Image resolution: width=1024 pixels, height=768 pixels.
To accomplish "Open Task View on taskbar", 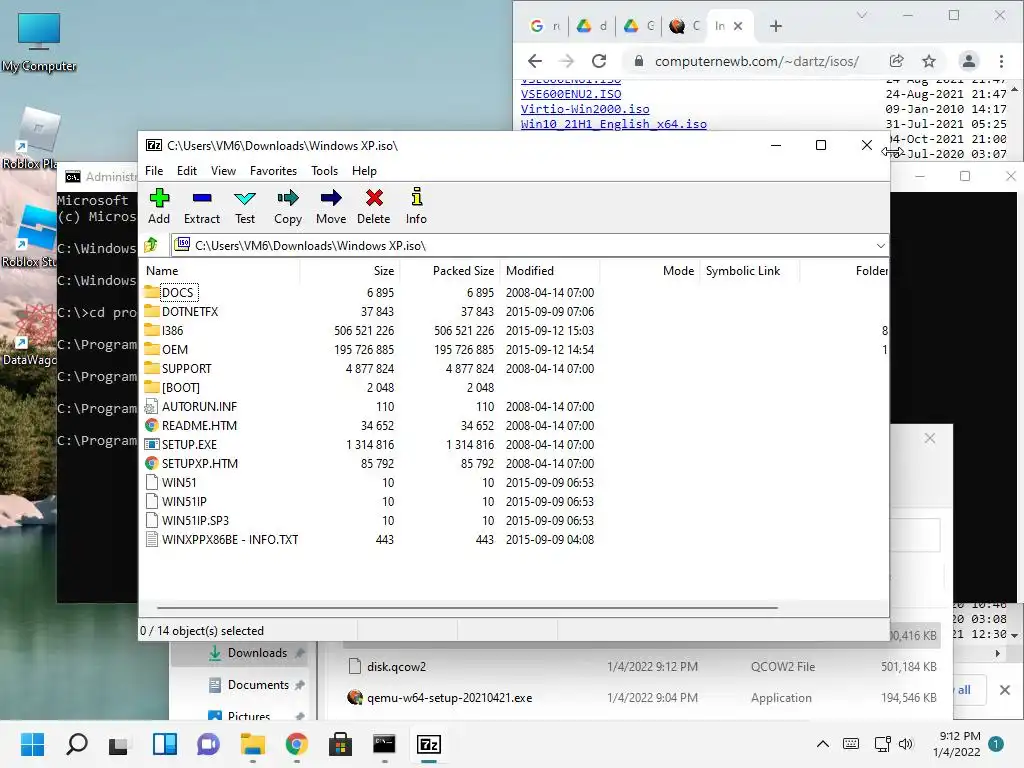I will tap(118, 744).
